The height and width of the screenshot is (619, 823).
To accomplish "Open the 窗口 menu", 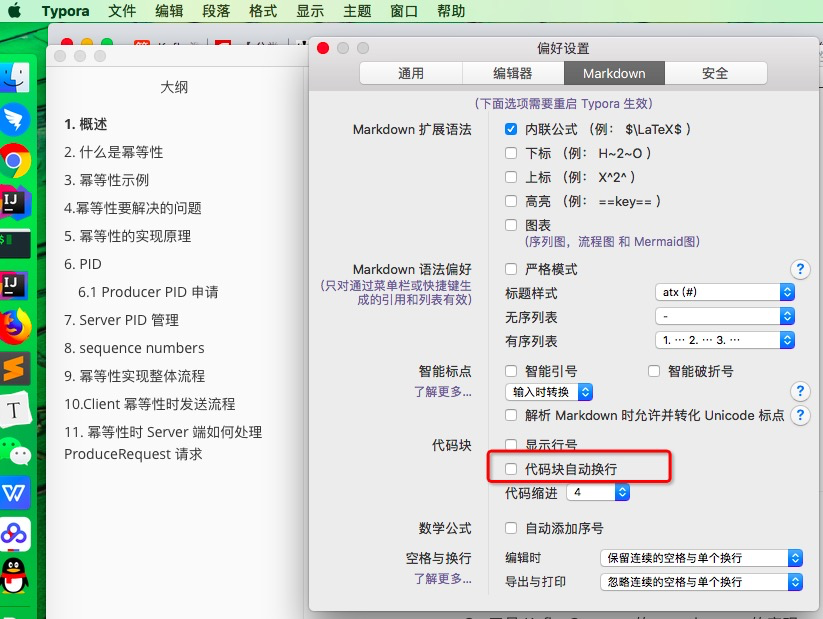I will point(404,11).
